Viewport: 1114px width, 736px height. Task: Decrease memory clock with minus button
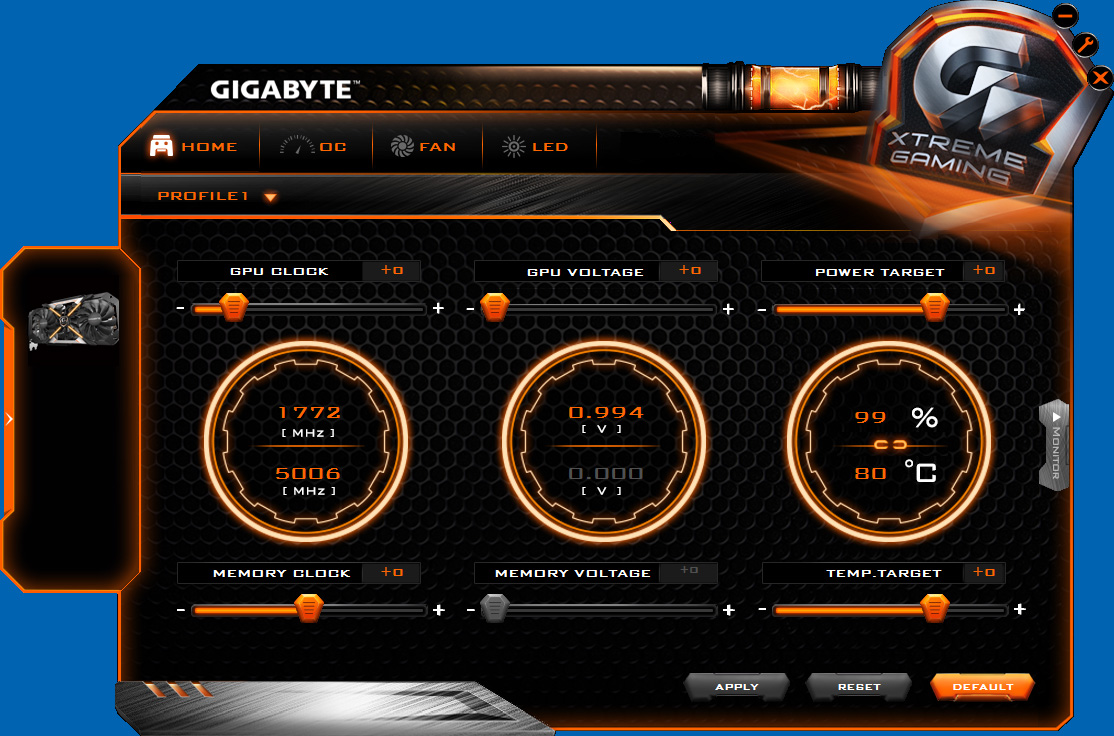pos(181,610)
